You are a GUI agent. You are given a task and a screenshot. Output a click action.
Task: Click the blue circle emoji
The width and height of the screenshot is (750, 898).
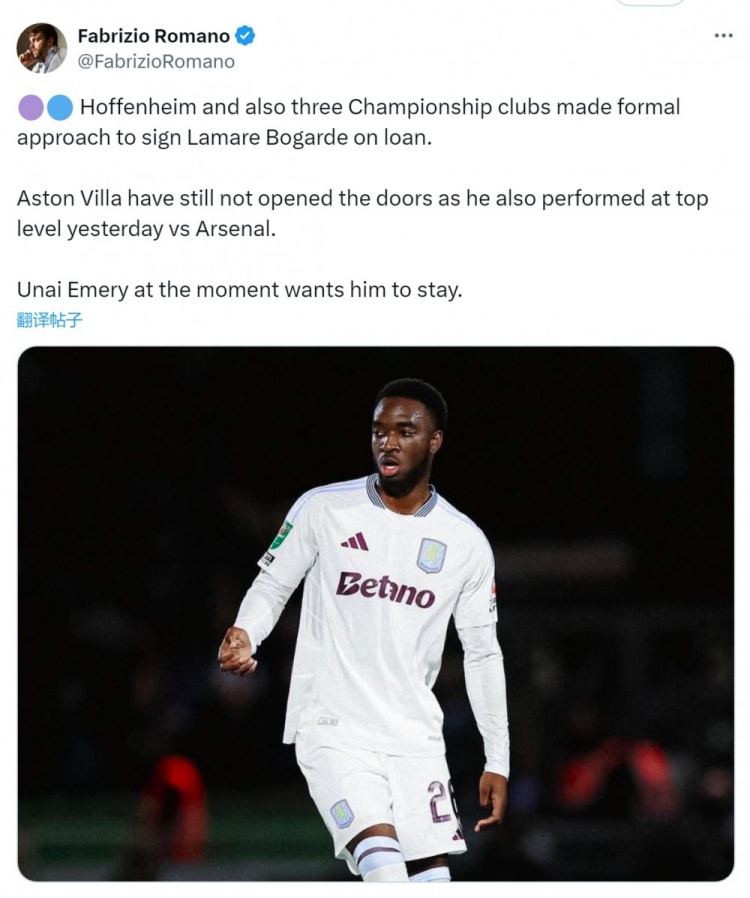click(x=60, y=107)
